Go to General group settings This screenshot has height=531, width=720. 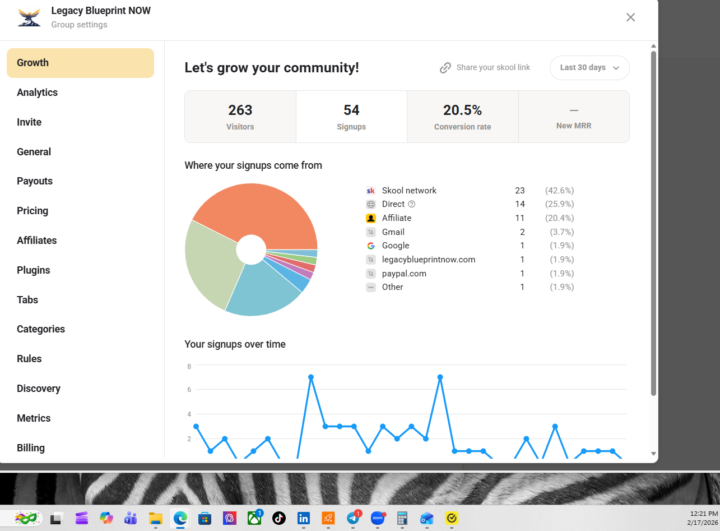click(34, 152)
